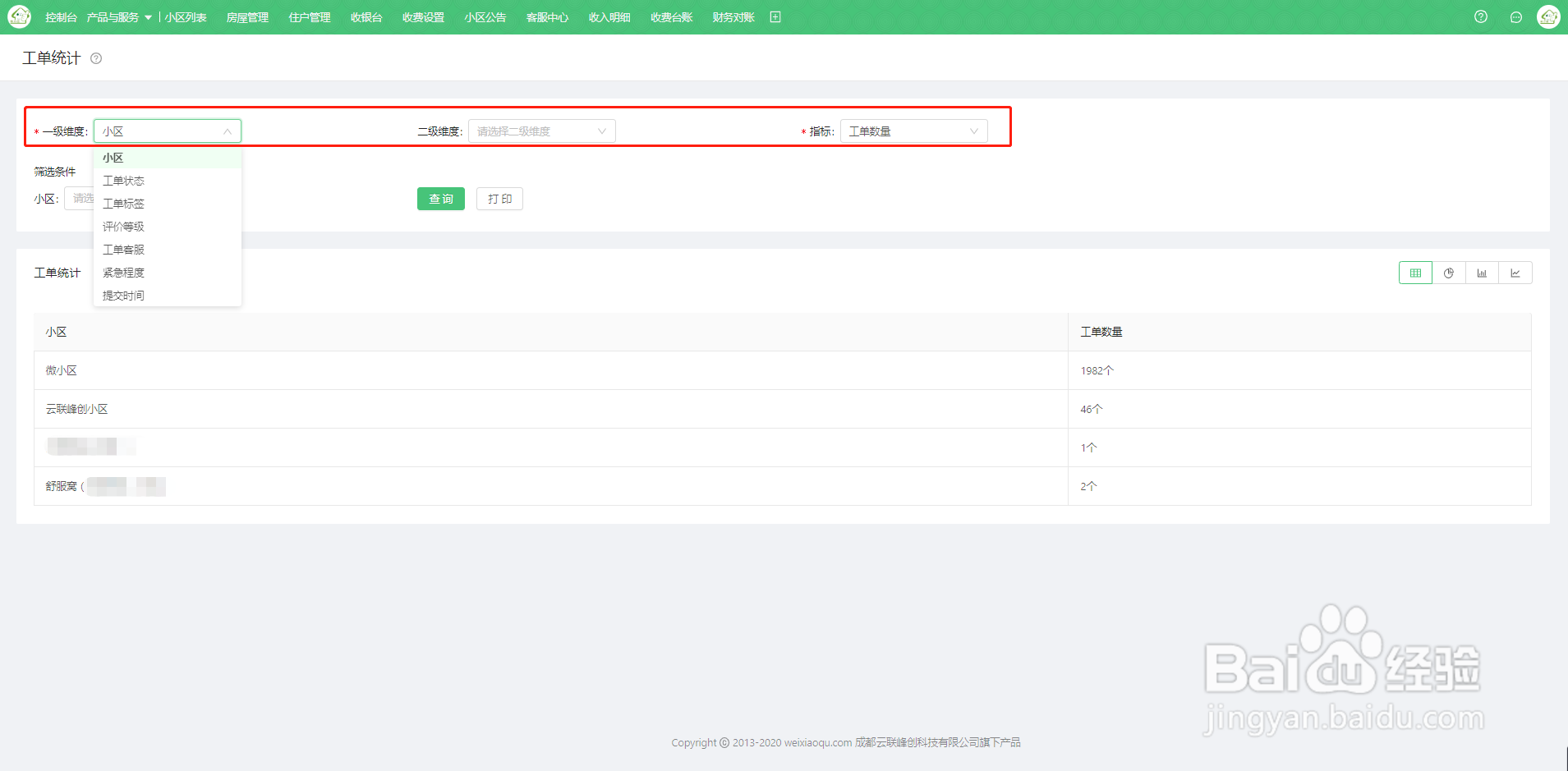Viewport: 1568px width, 771px height.
Task: Select 工单状态 option in dropdown list
Action: 168,181
